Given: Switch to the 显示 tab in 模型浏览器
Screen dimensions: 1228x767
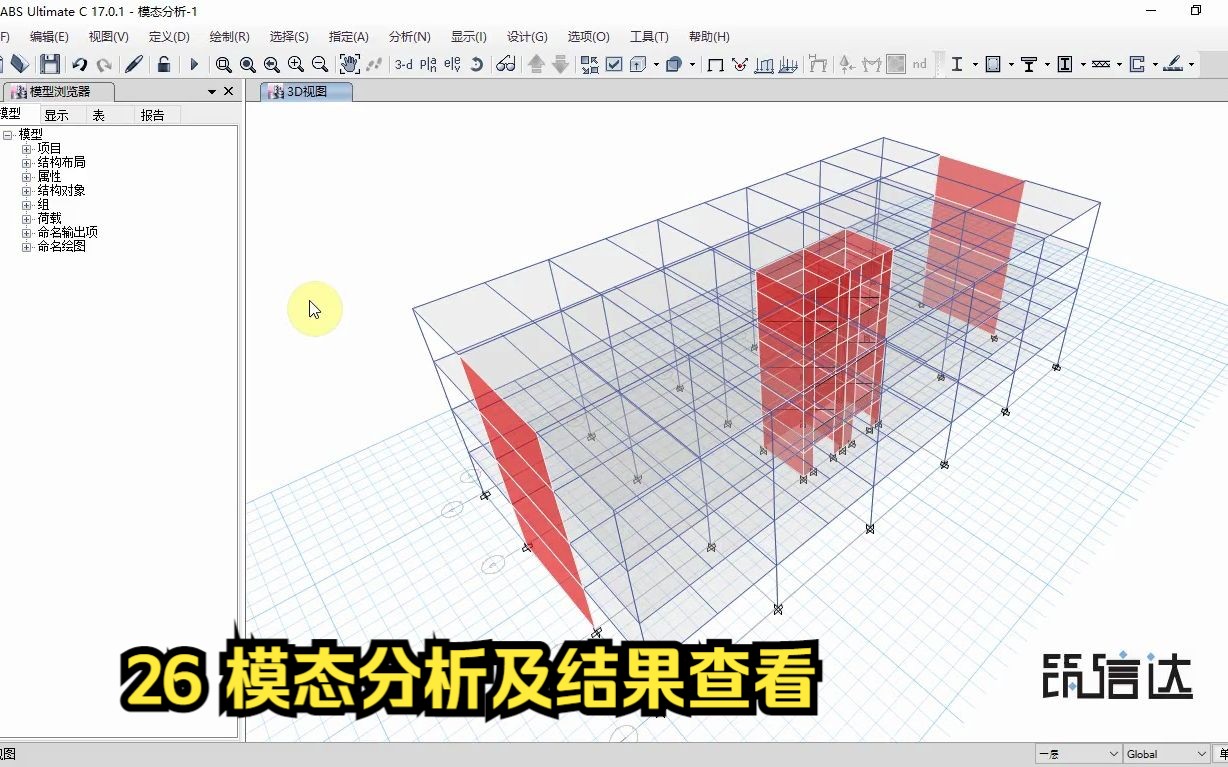Looking at the screenshot, I should 57,114.
